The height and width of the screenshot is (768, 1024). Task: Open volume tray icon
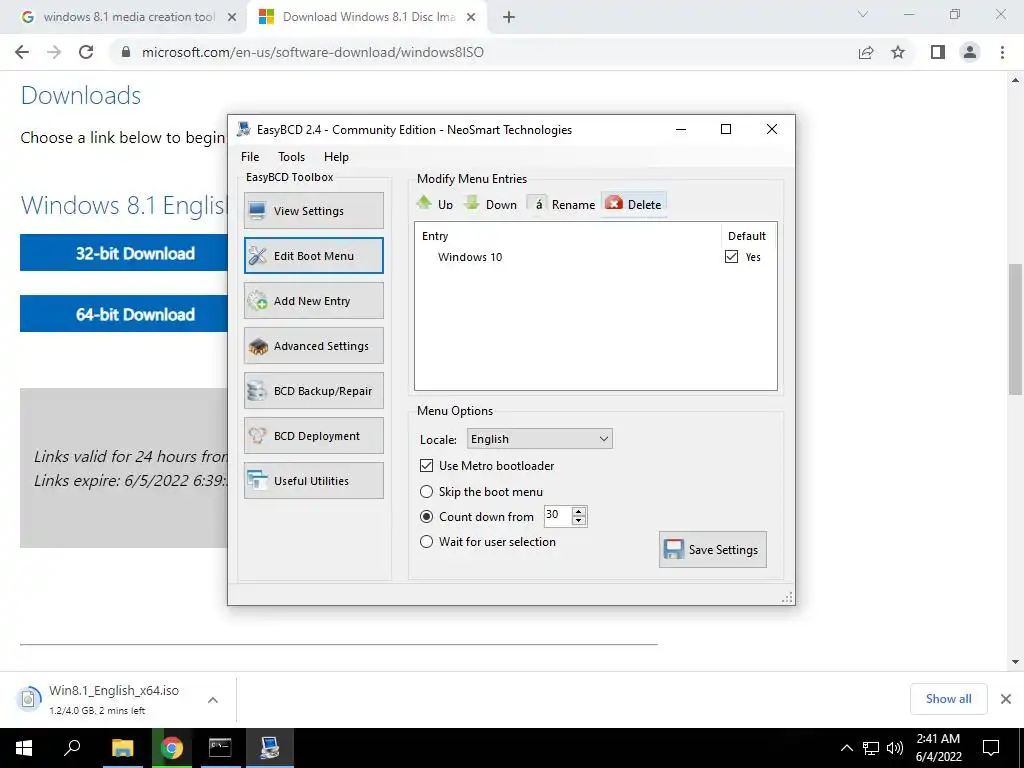point(895,748)
